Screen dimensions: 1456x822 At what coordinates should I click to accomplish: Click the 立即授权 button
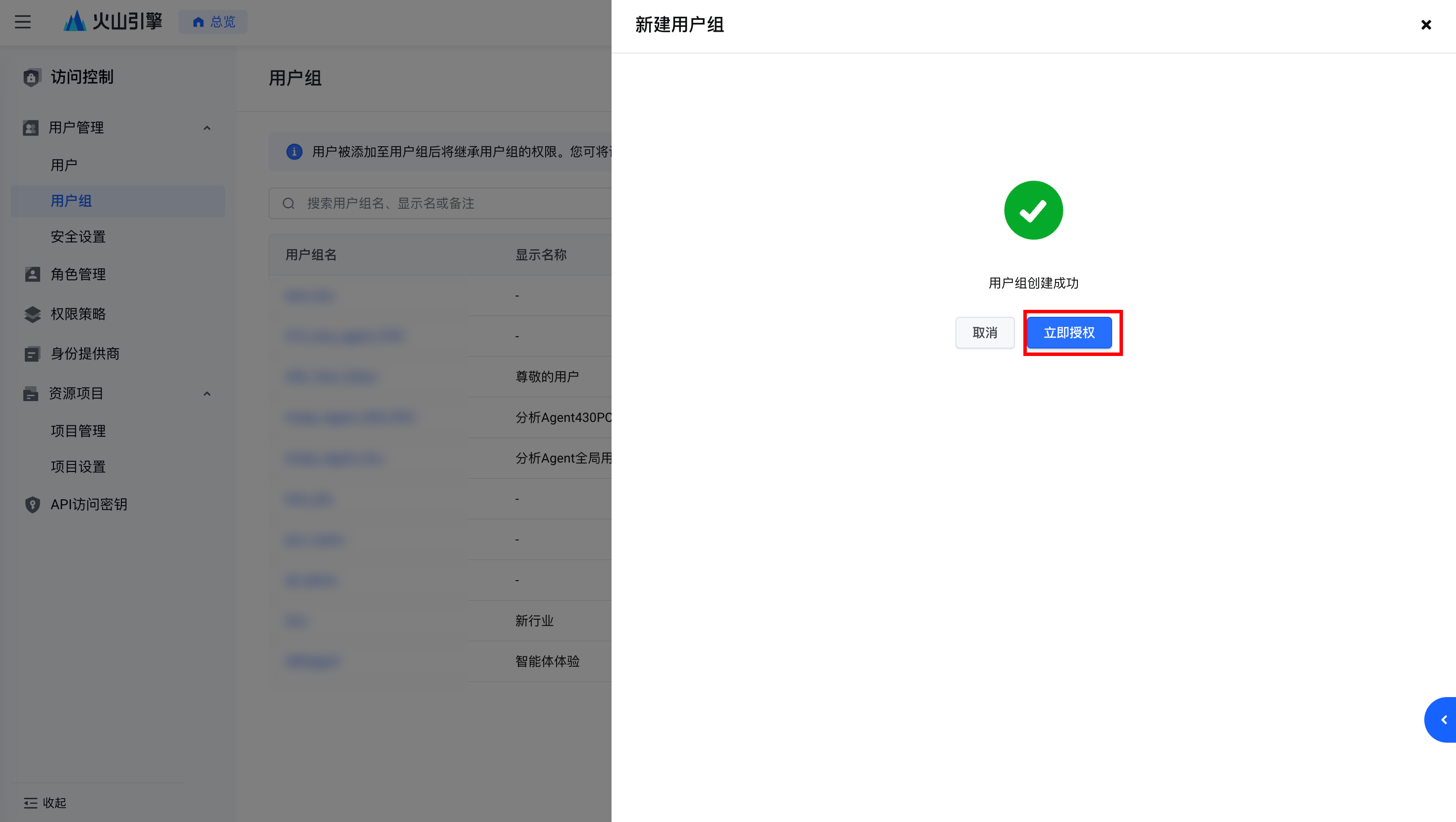click(x=1069, y=332)
